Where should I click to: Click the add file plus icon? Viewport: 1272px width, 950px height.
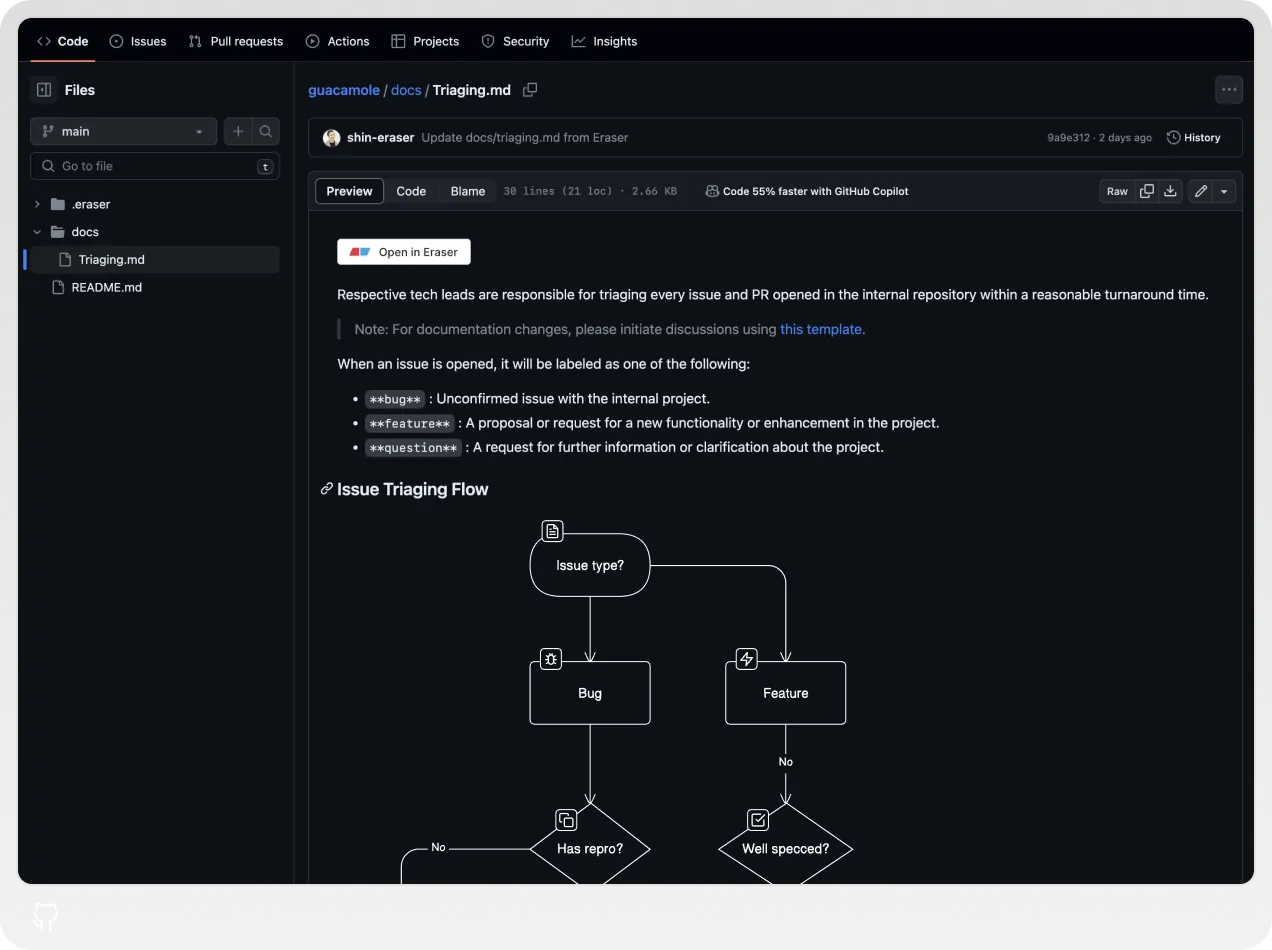(x=238, y=131)
